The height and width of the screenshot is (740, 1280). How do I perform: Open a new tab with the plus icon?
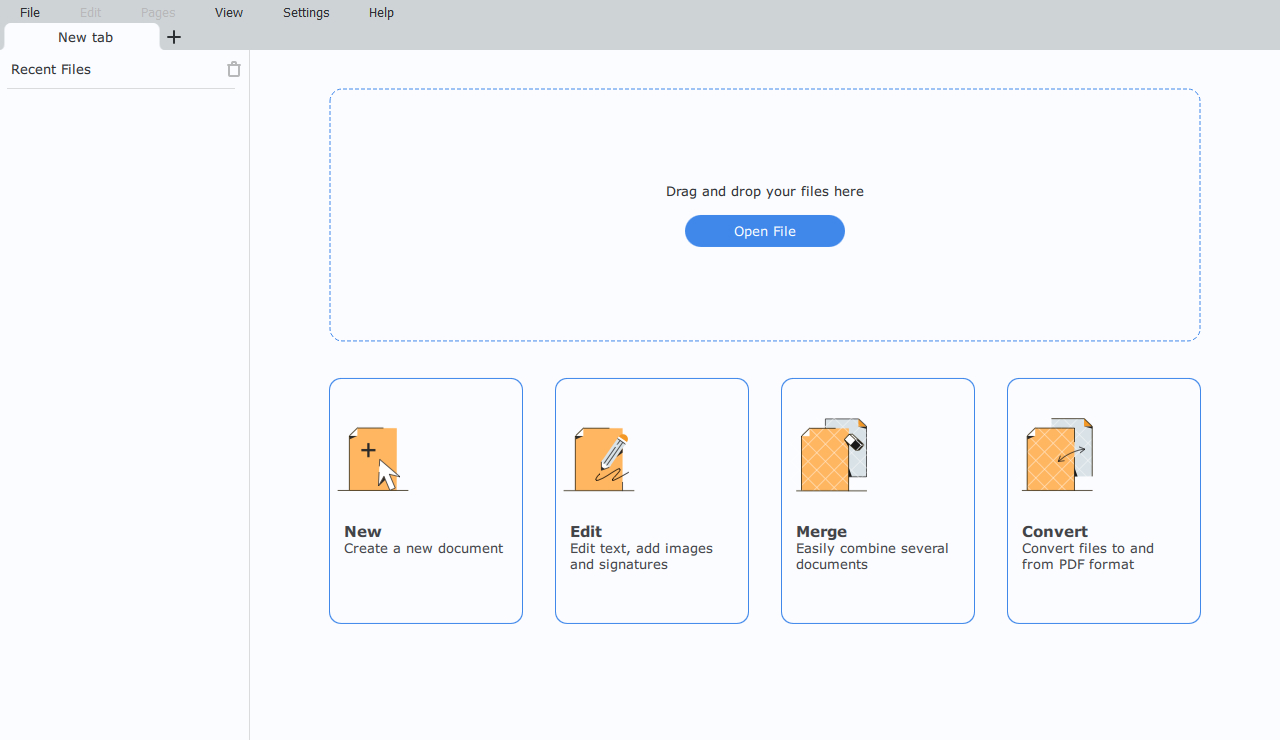point(174,37)
